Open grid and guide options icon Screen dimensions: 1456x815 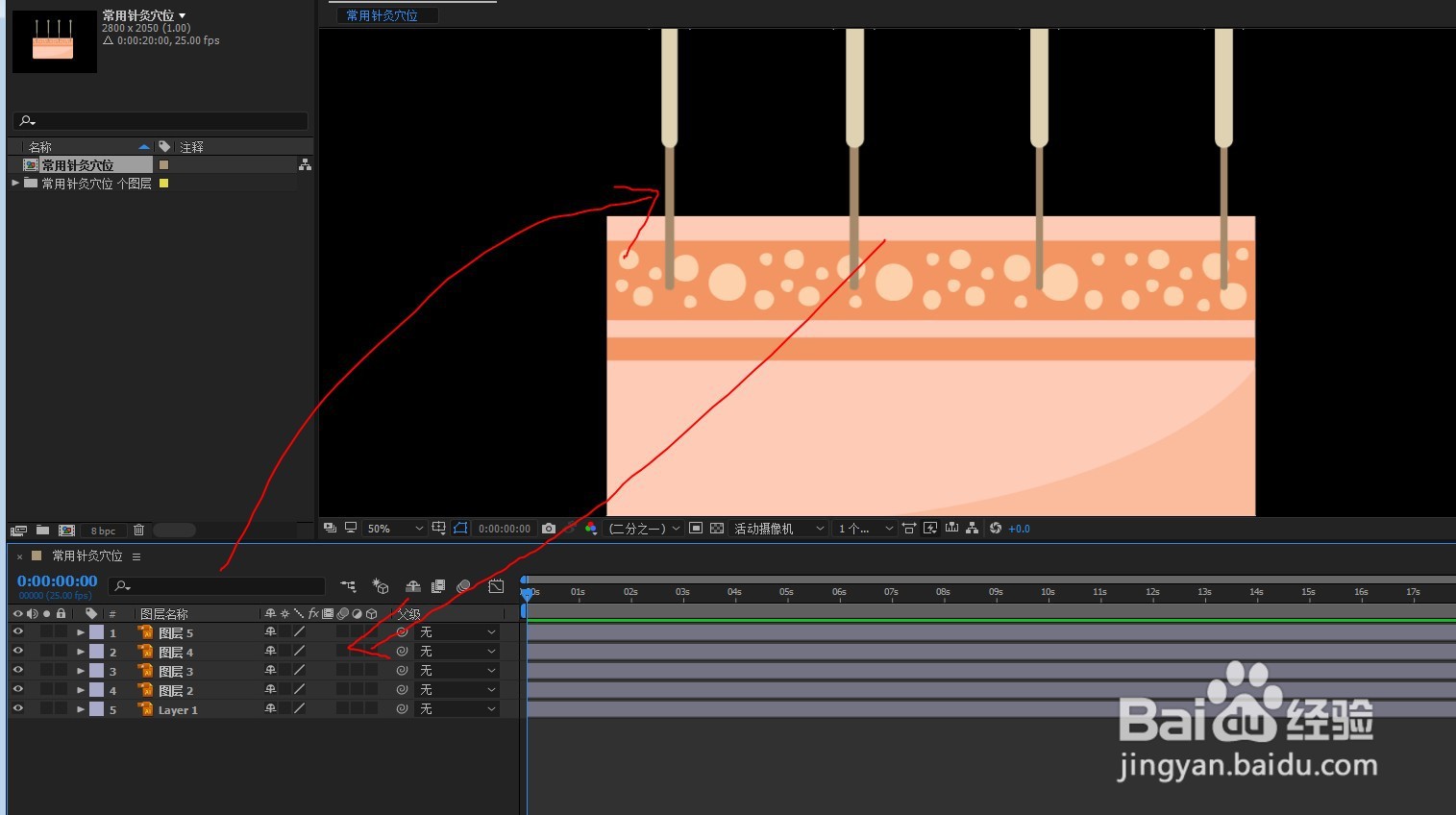click(x=438, y=529)
